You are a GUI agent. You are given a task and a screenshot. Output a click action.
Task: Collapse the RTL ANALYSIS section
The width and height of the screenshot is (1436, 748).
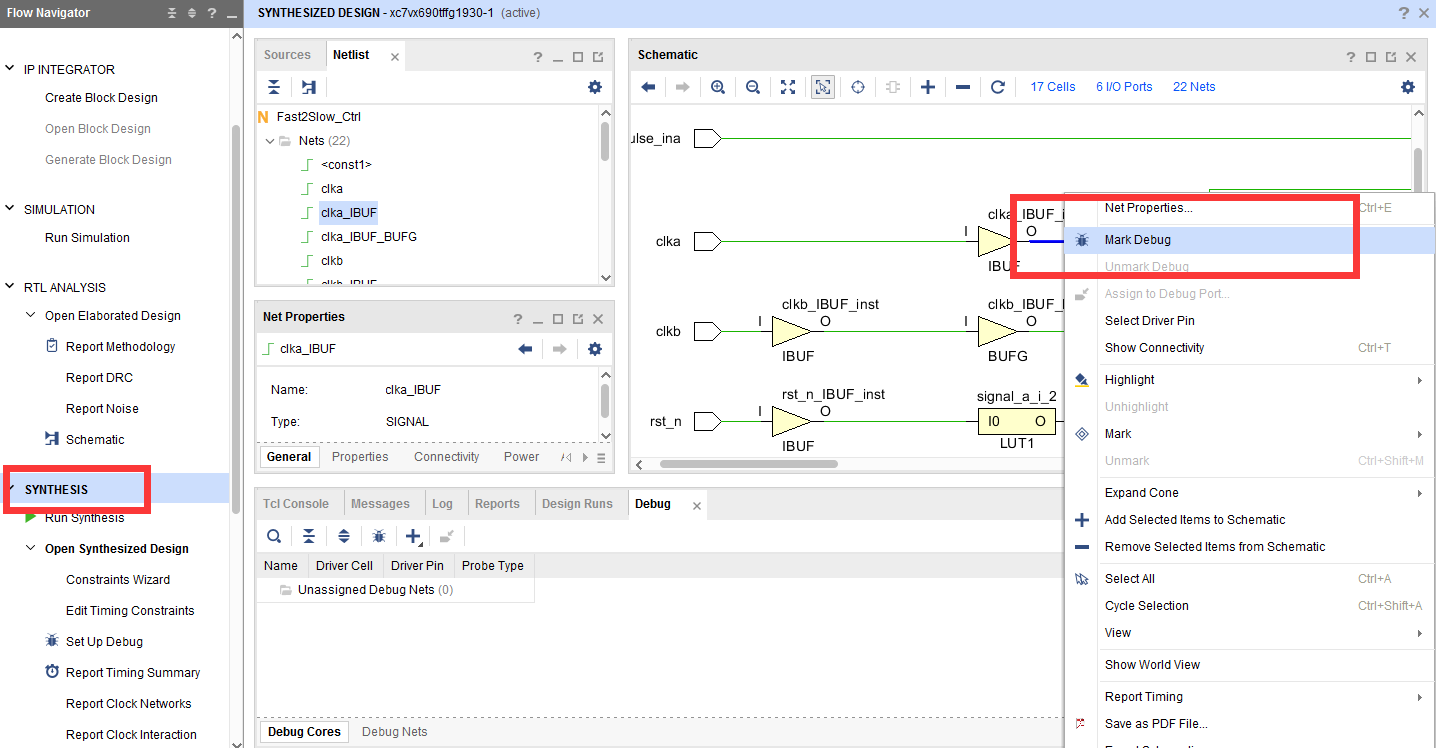[11, 287]
